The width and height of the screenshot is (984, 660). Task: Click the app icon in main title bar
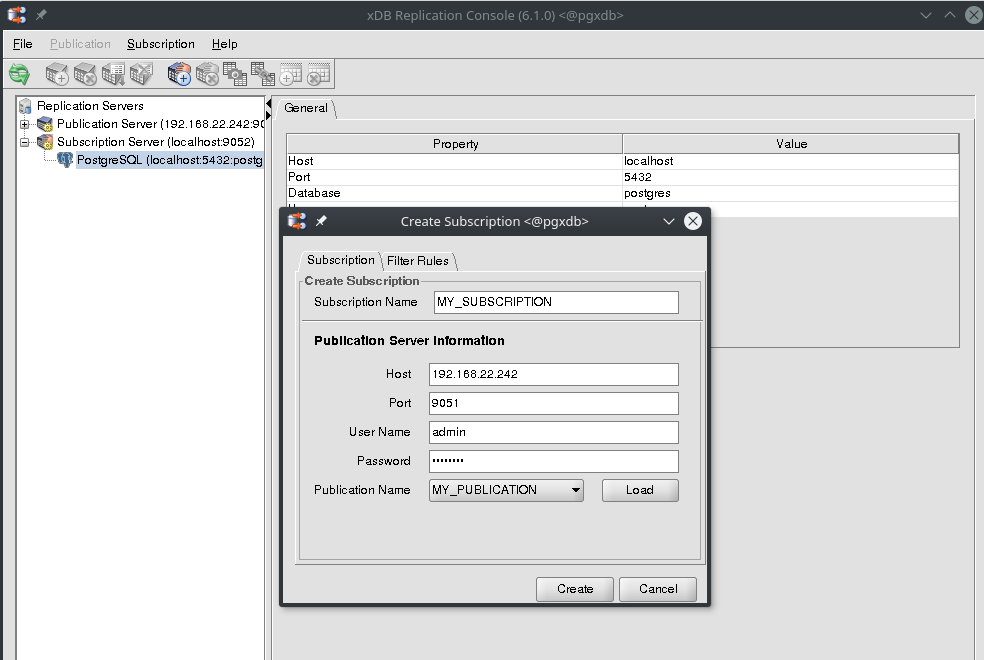[17, 14]
